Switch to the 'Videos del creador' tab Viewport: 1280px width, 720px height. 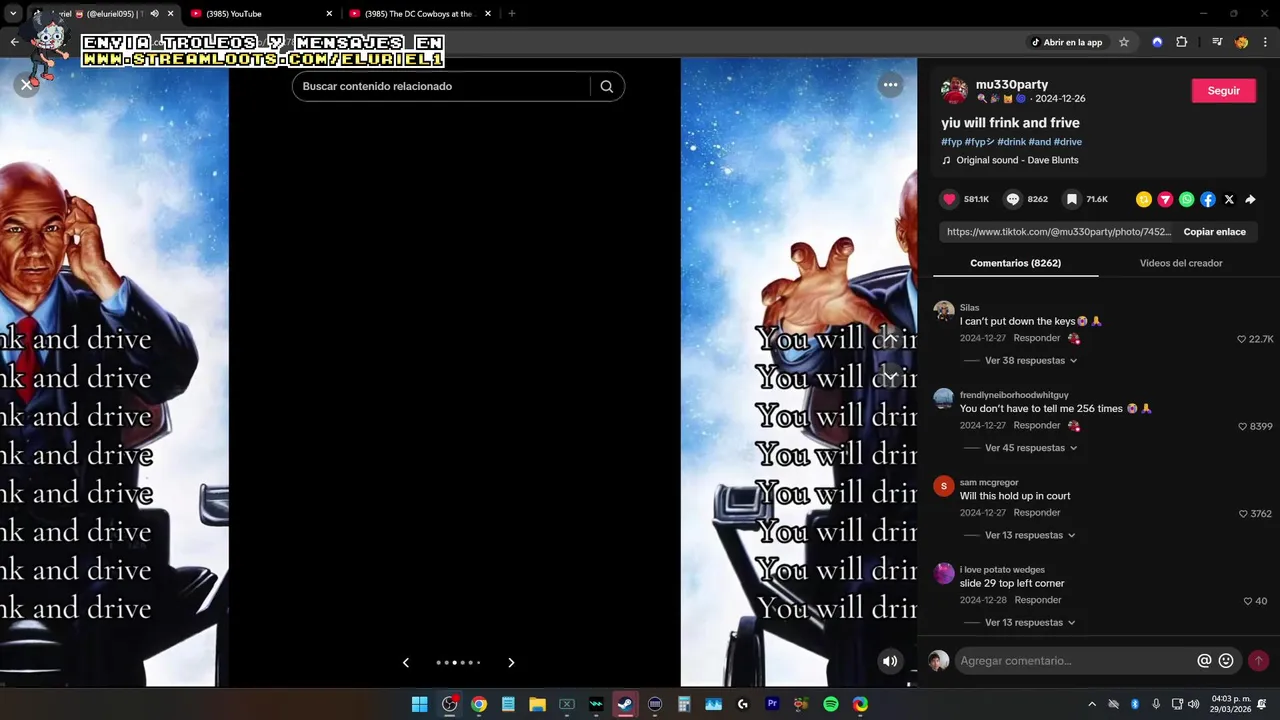(1181, 263)
